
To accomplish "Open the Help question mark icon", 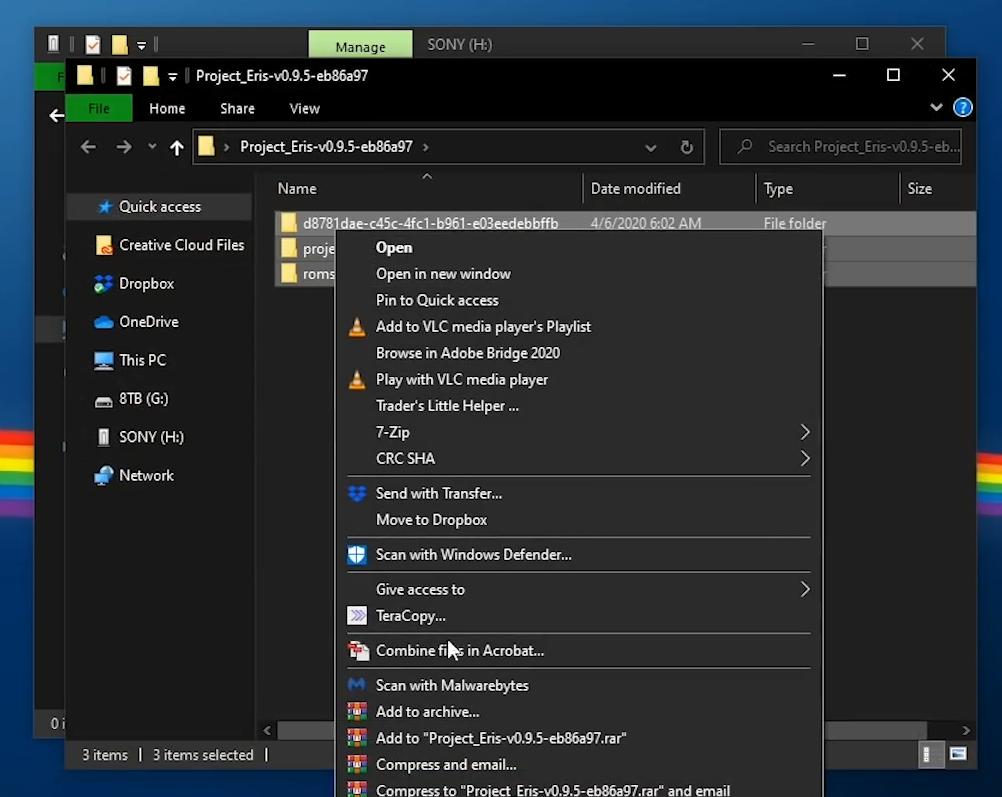I will [x=962, y=108].
